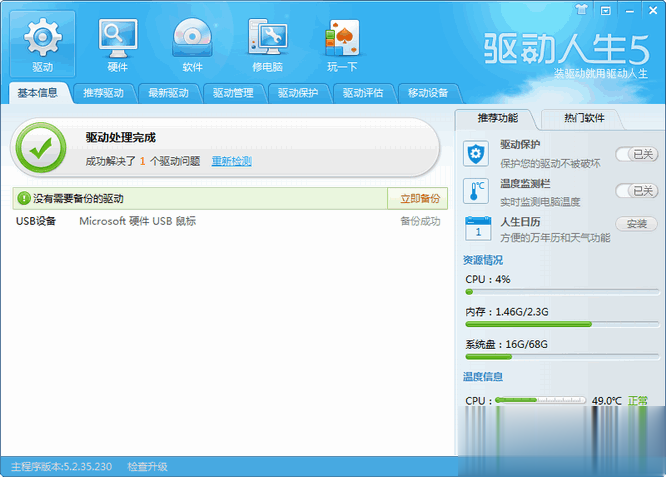Close the 驱动人生 window
This screenshot has height=477, width=666.
[x=653, y=11]
